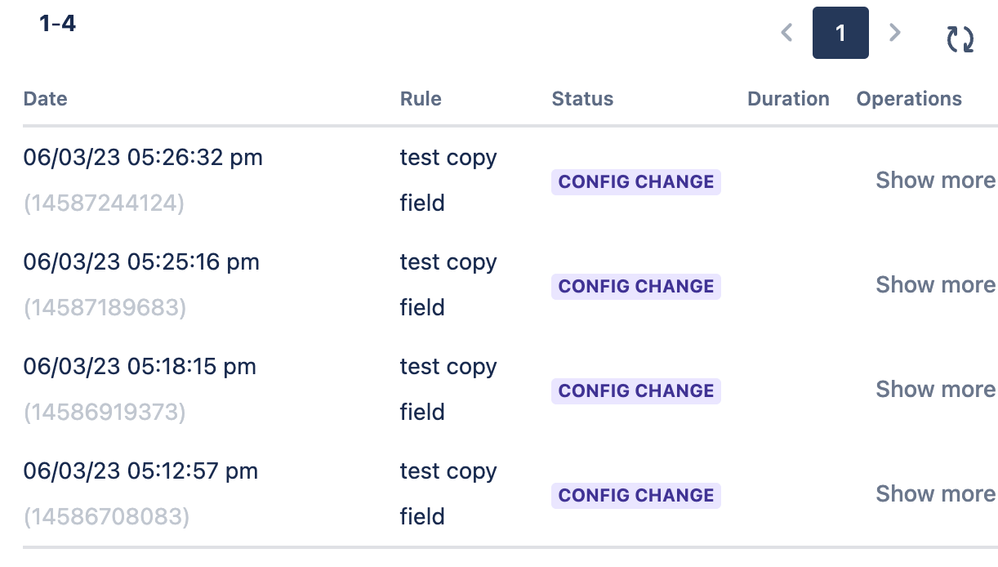Open rule test copy field in last row
The height and width of the screenshot is (567, 998).
448,493
